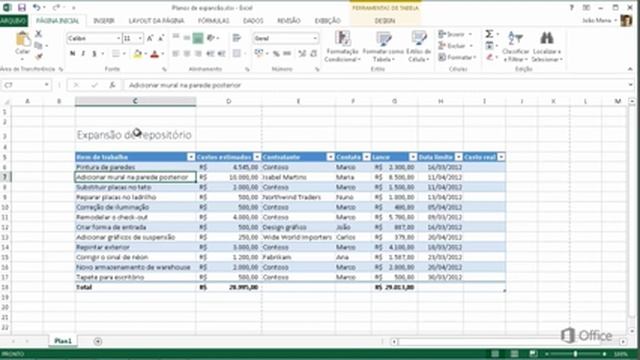Click the Save icon in quick access toolbar
640x360 pixels.
point(21,7)
